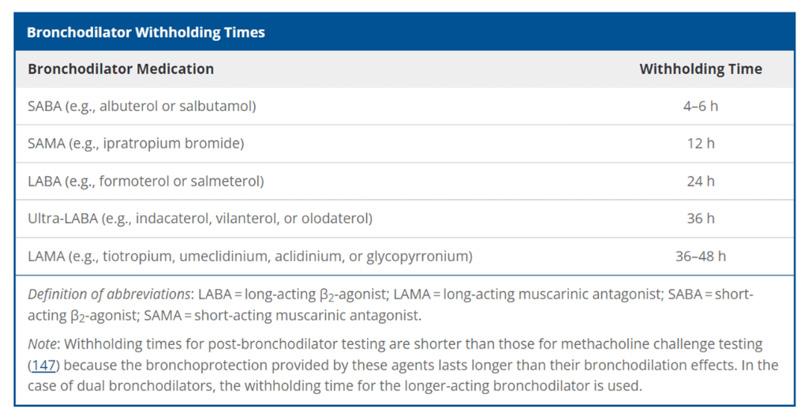810x419 pixels.
Task: Click the 12 h withholding value
Action: (x=700, y=143)
